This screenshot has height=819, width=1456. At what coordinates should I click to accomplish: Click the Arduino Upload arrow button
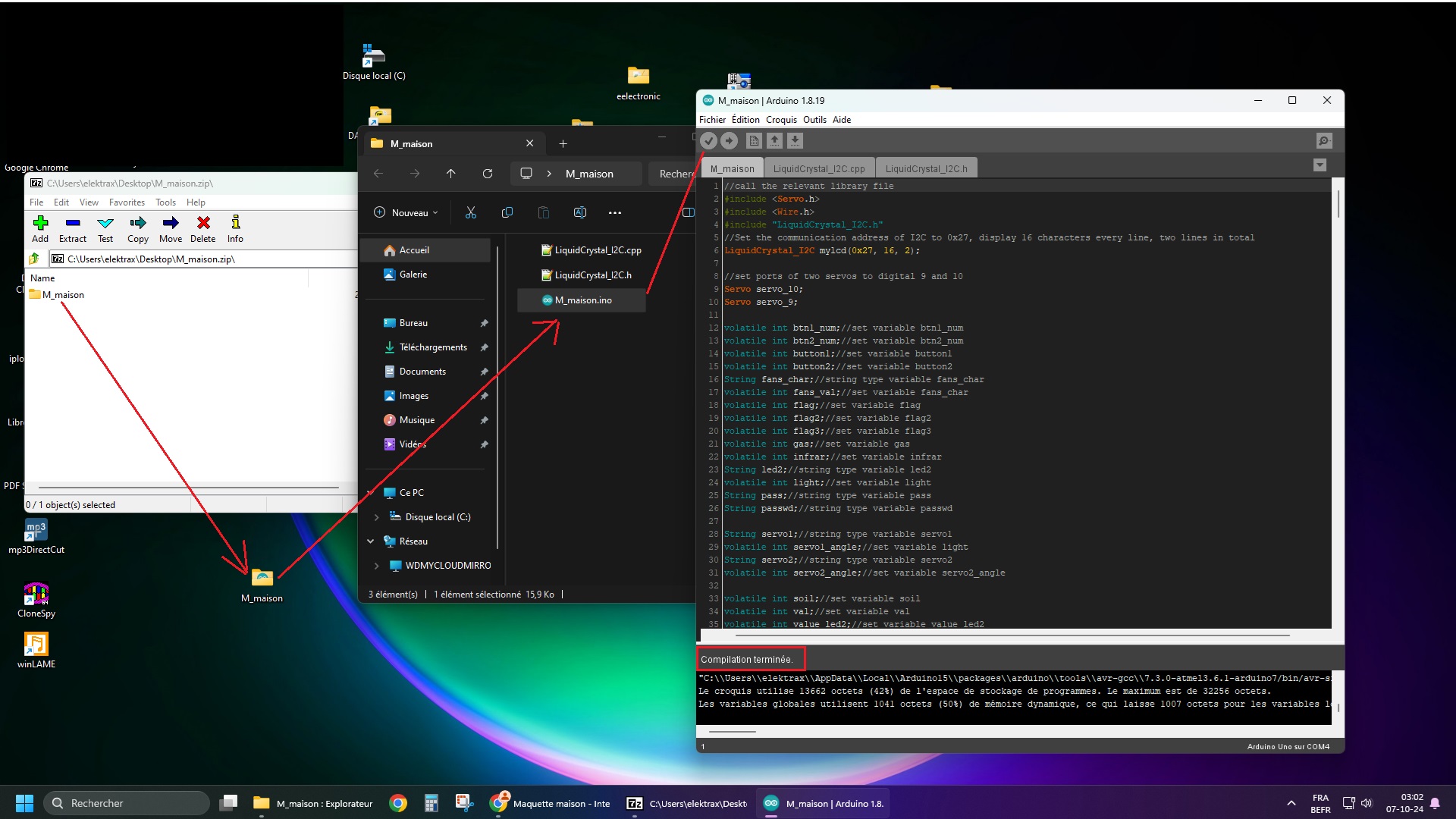coord(729,141)
